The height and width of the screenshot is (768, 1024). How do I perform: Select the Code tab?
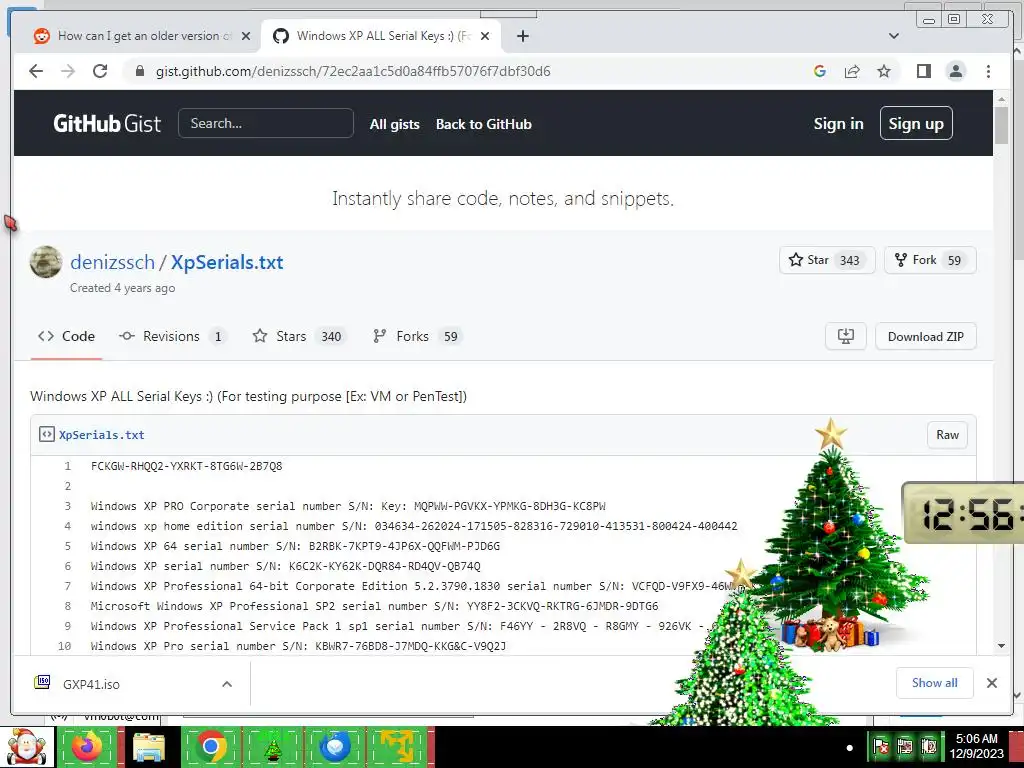[x=66, y=336]
